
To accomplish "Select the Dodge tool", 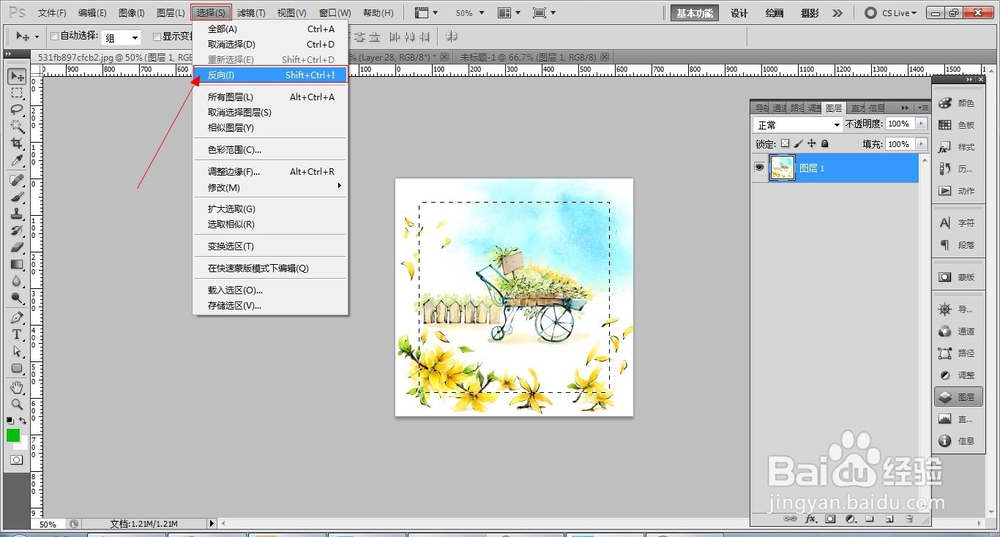I will pyautogui.click(x=17, y=297).
